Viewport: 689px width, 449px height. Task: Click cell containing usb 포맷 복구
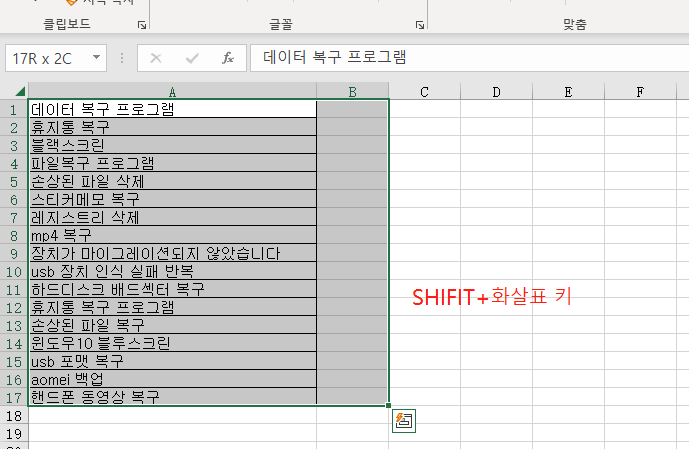click(x=172, y=361)
